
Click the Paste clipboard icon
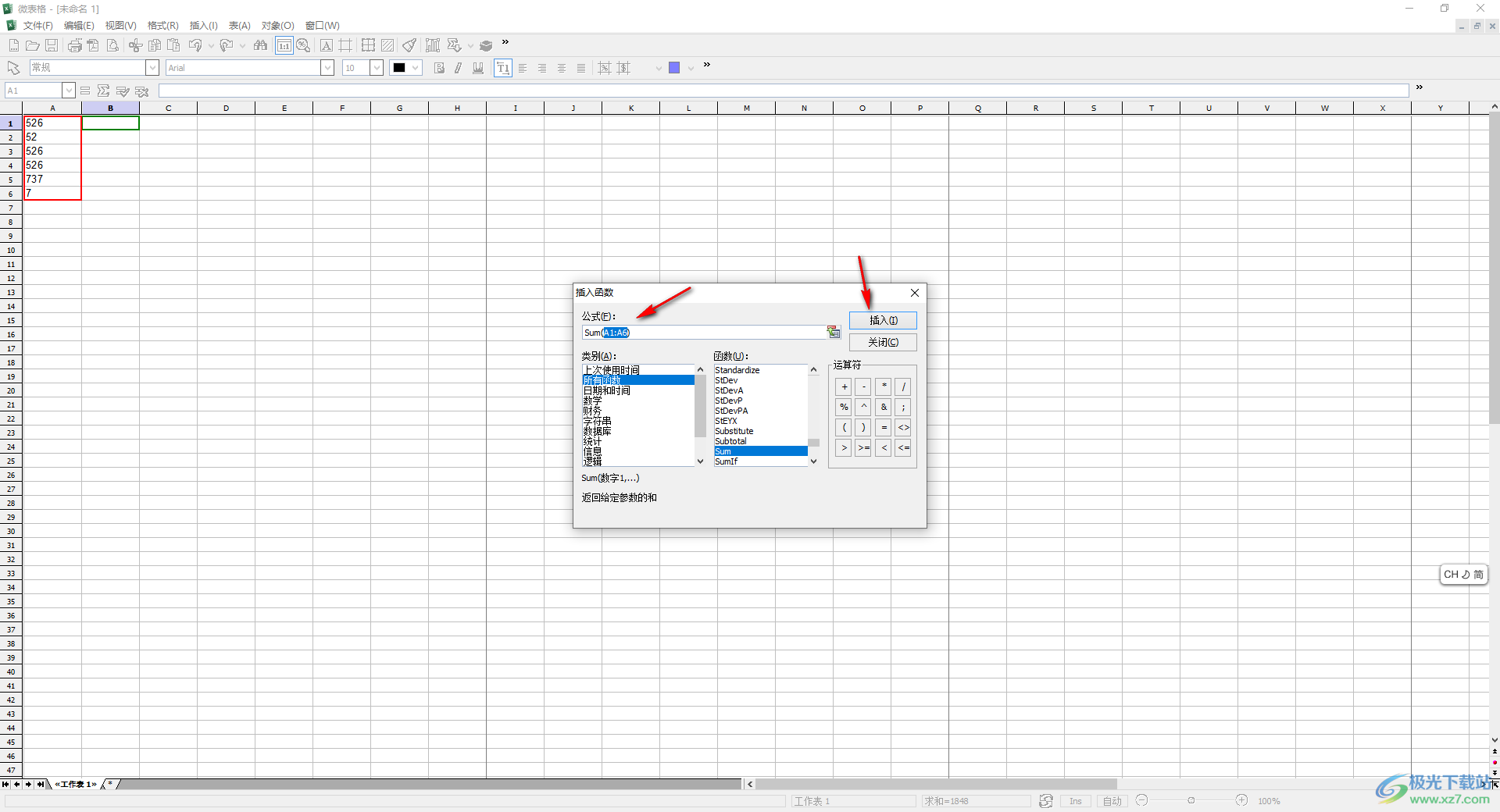click(x=173, y=45)
